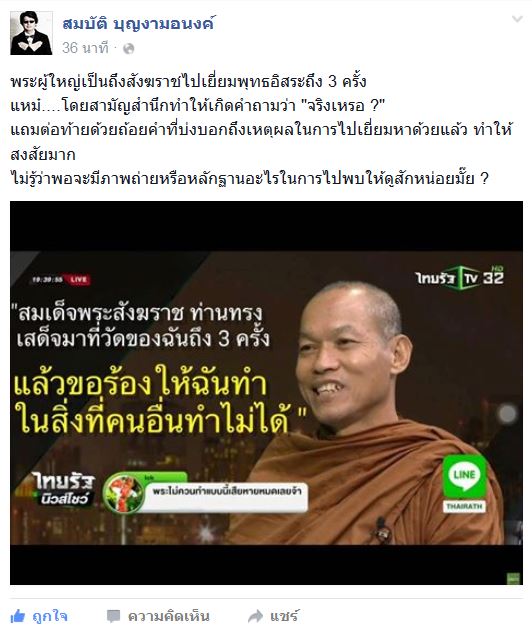
Task: Open the poster's profile picture
Action: (31, 33)
